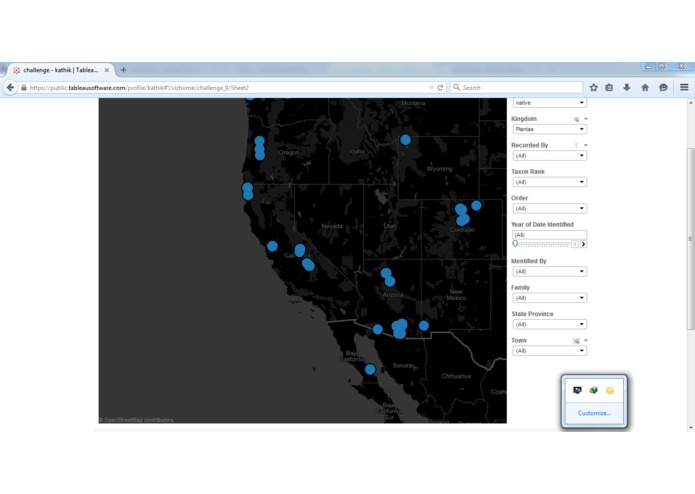Click the 'Nevada' map label
The image size is (695, 494).
(x=332, y=226)
